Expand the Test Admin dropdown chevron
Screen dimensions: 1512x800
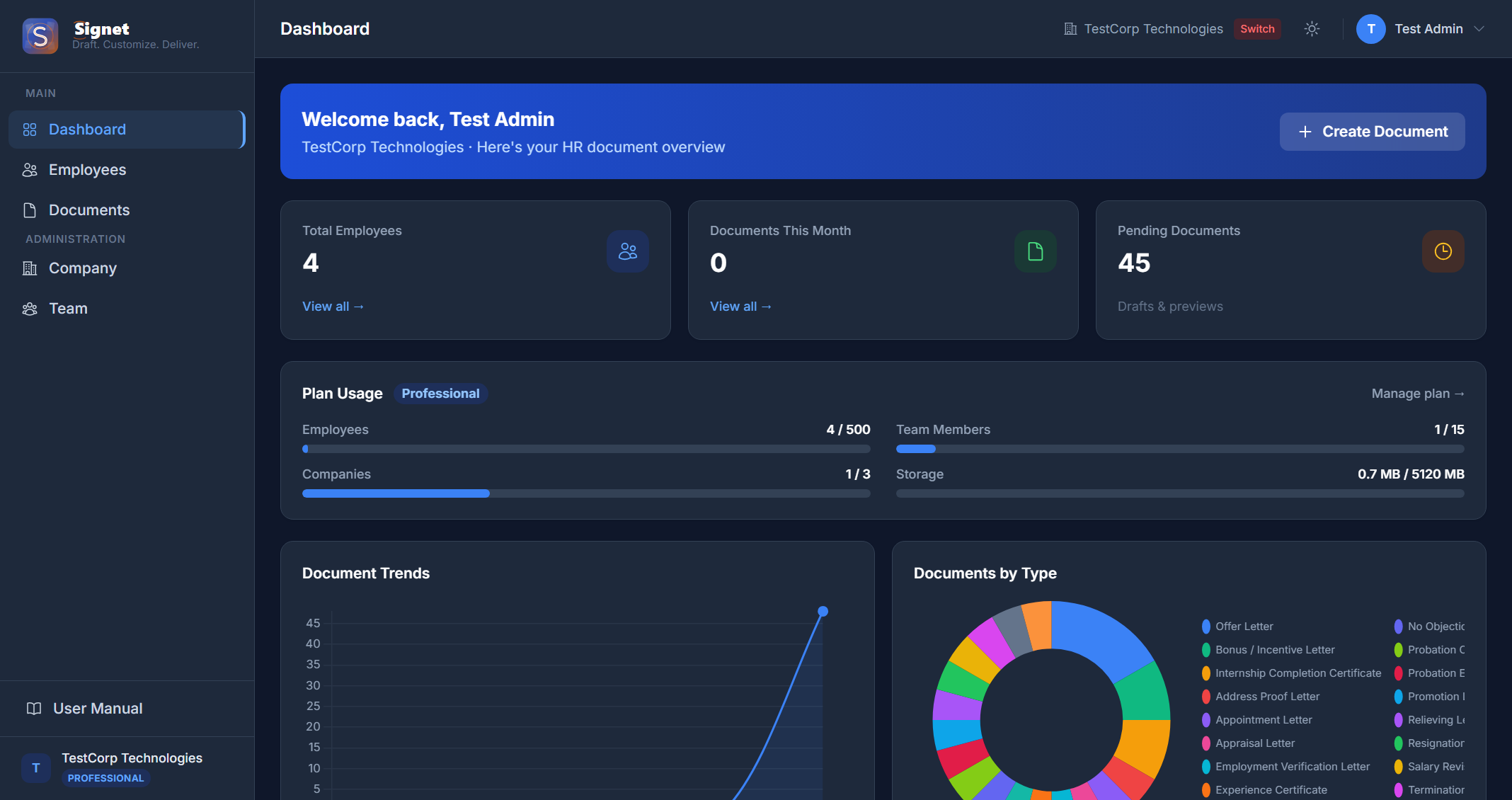[1479, 29]
